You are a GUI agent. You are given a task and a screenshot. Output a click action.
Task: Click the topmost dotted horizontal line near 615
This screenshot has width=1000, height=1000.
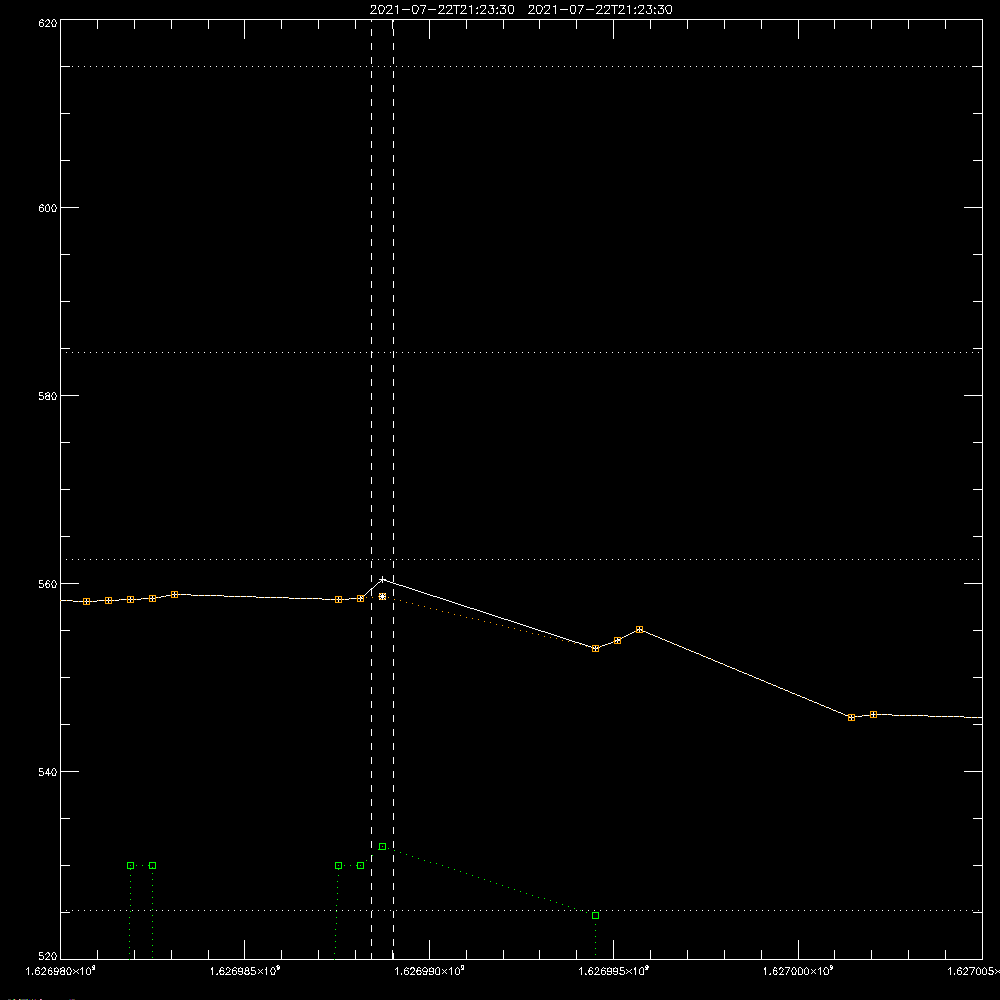coord(521,66)
